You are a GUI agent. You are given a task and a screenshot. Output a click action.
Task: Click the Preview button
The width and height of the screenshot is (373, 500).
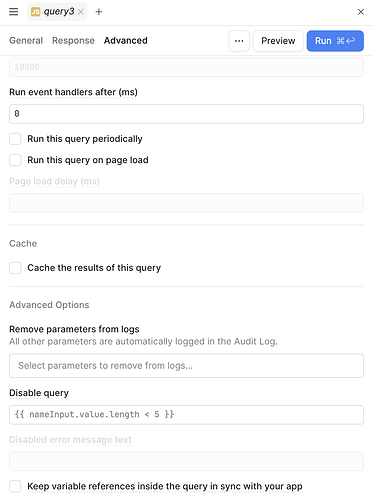pyautogui.click(x=278, y=41)
